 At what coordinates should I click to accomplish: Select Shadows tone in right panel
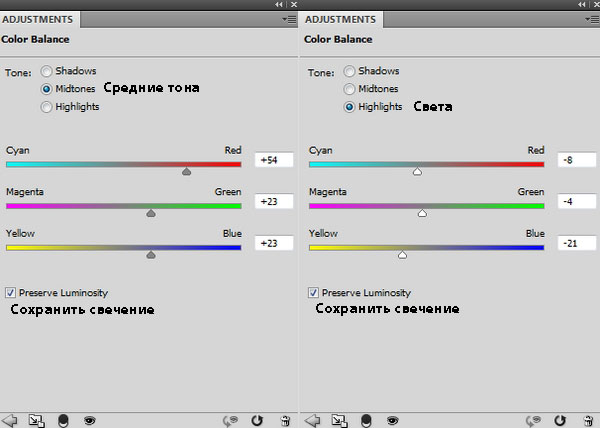pyautogui.click(x=349, y=71)
